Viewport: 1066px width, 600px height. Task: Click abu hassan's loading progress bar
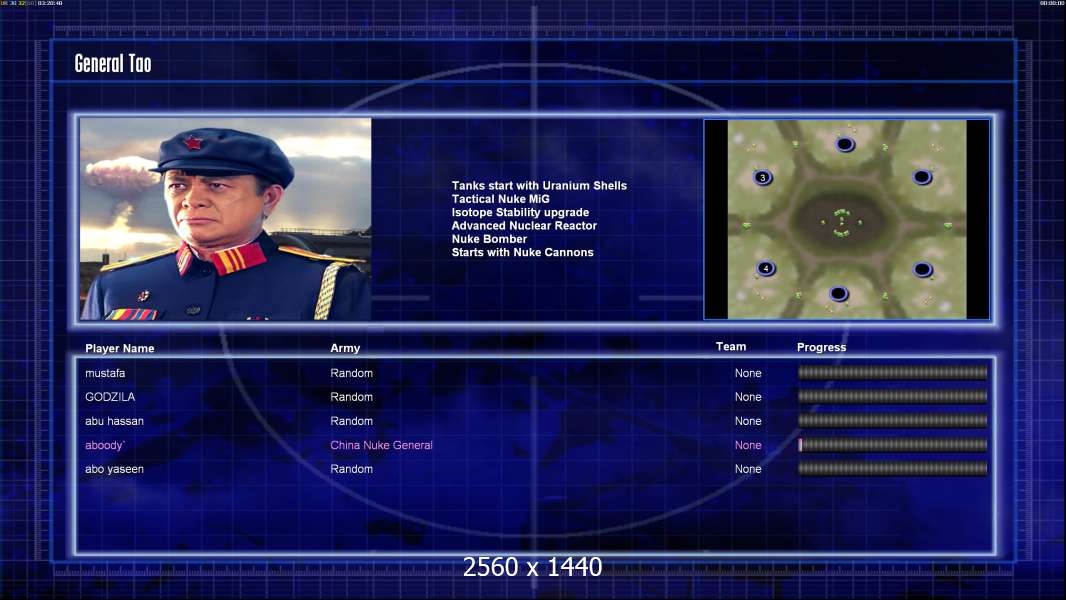893,421
